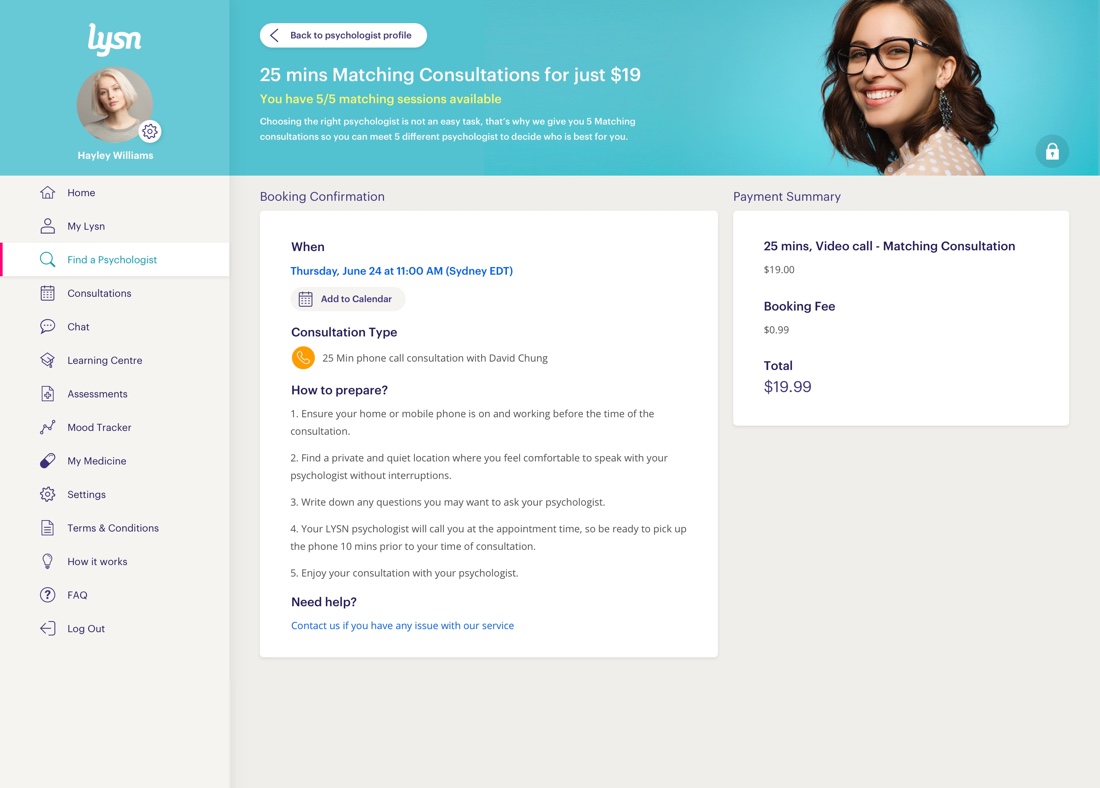Click the Learning Centre graduation cap icon
The height and width of the screenshot is (788, 1100).
click(47, 360)
